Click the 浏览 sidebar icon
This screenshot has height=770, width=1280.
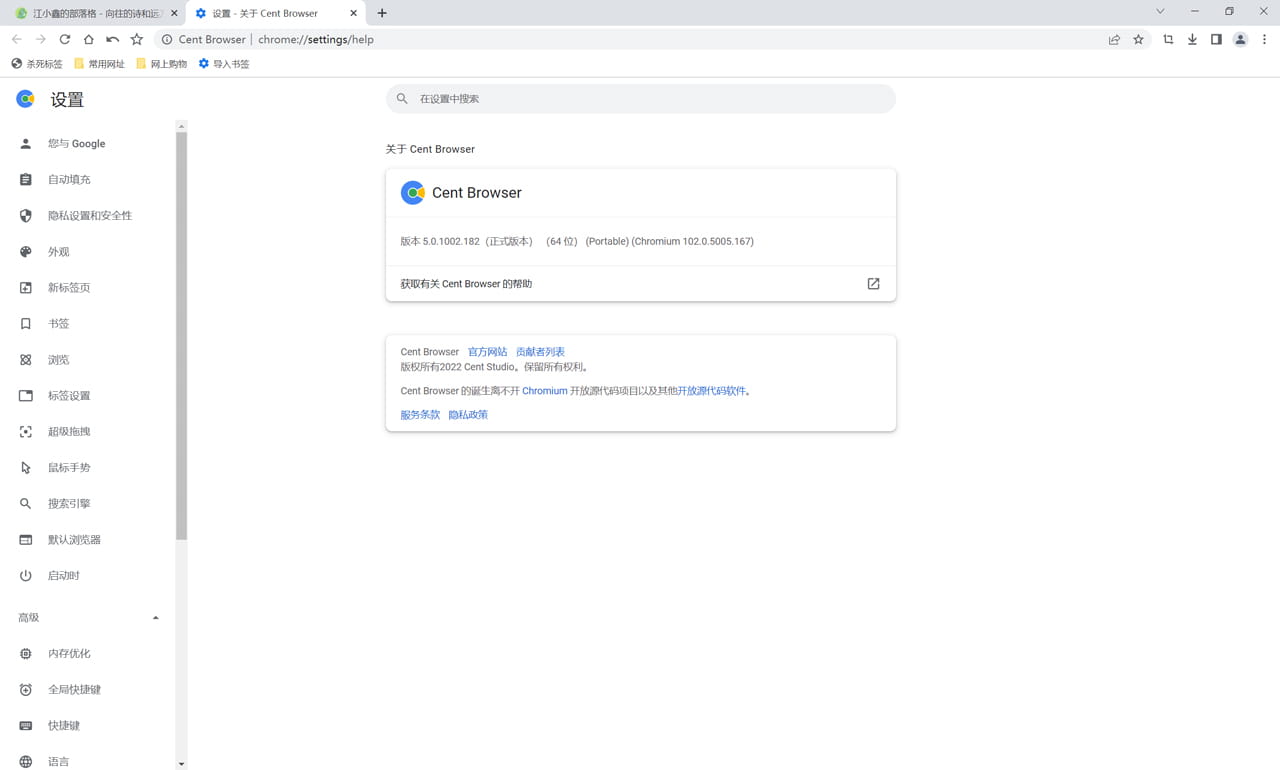click(x=26, y=360)
